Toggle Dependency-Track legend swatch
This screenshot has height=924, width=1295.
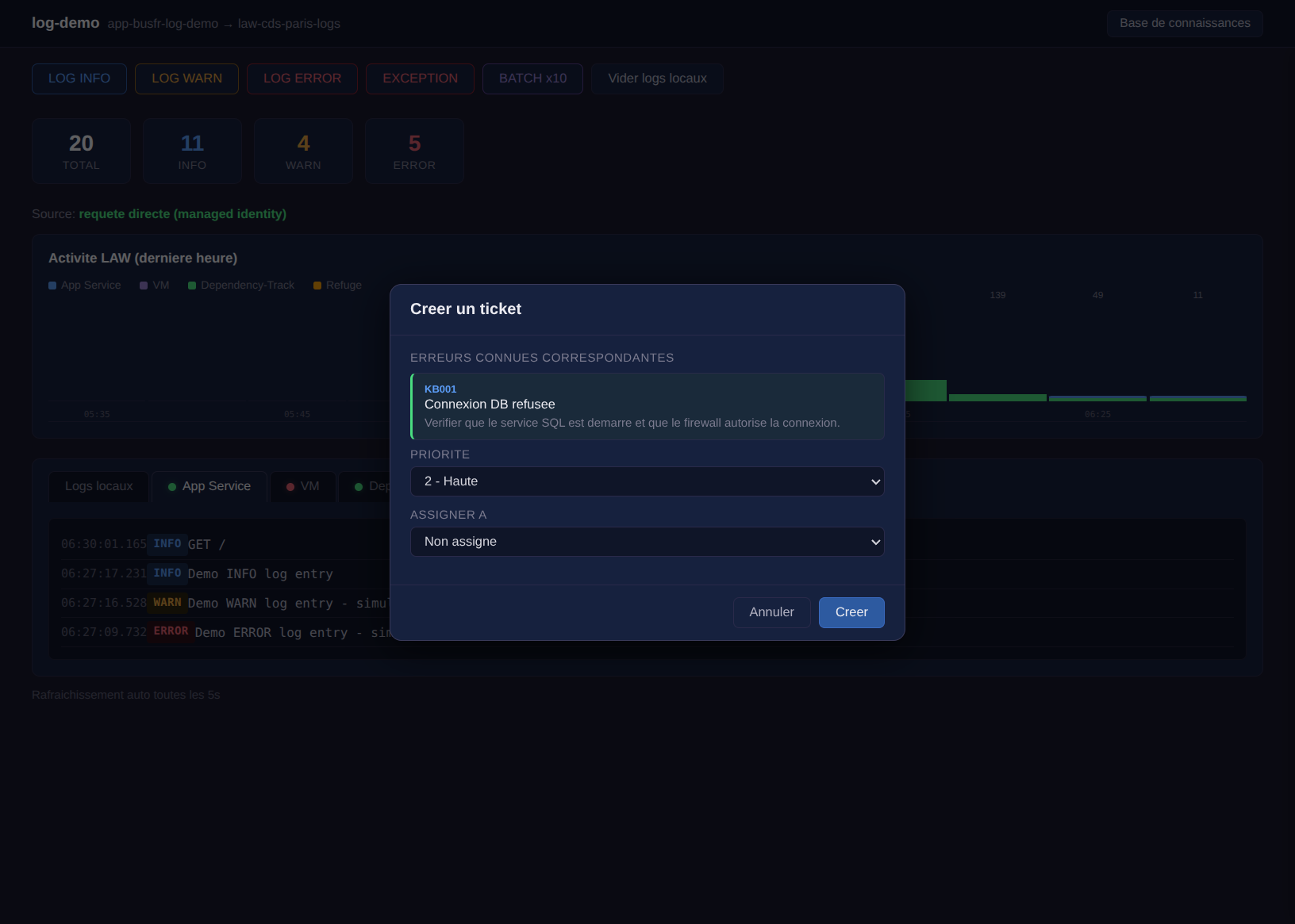point(192,286)
